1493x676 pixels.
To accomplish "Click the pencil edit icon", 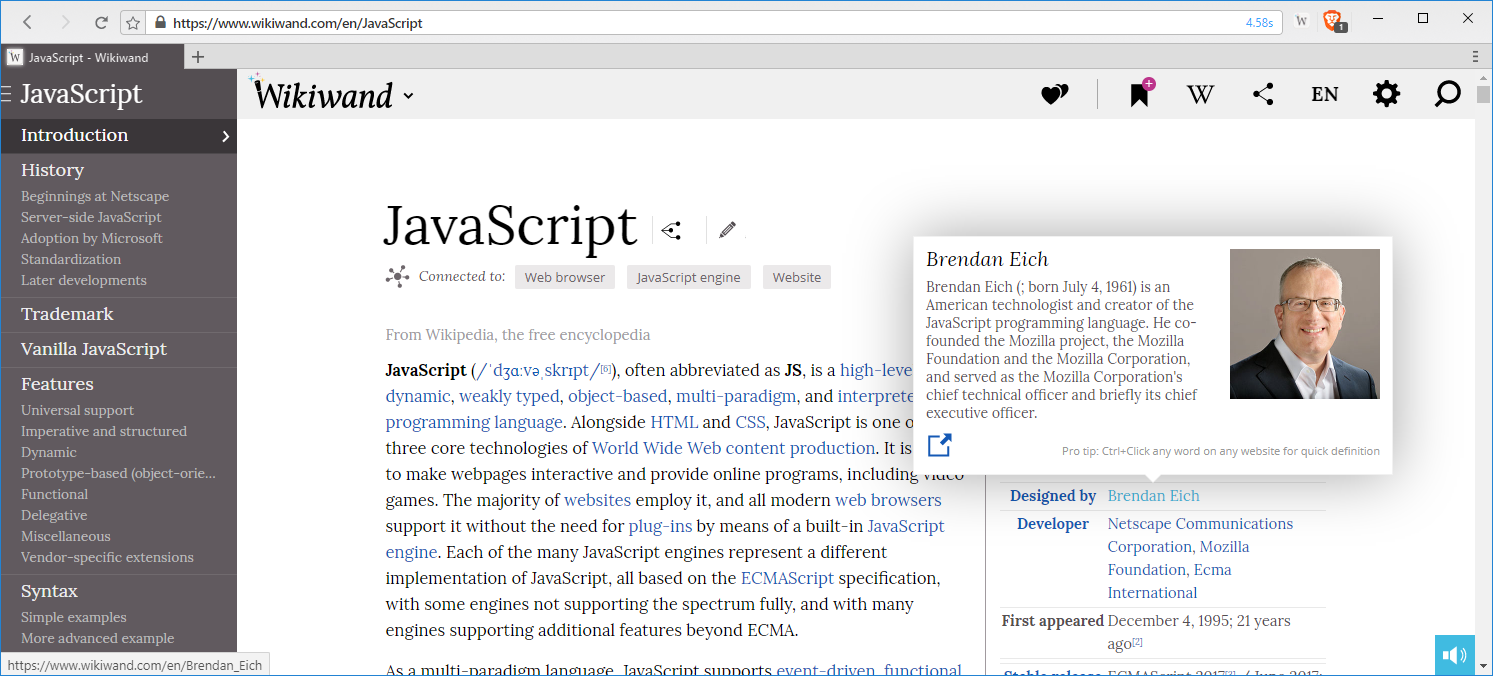I will pos(727,230).
